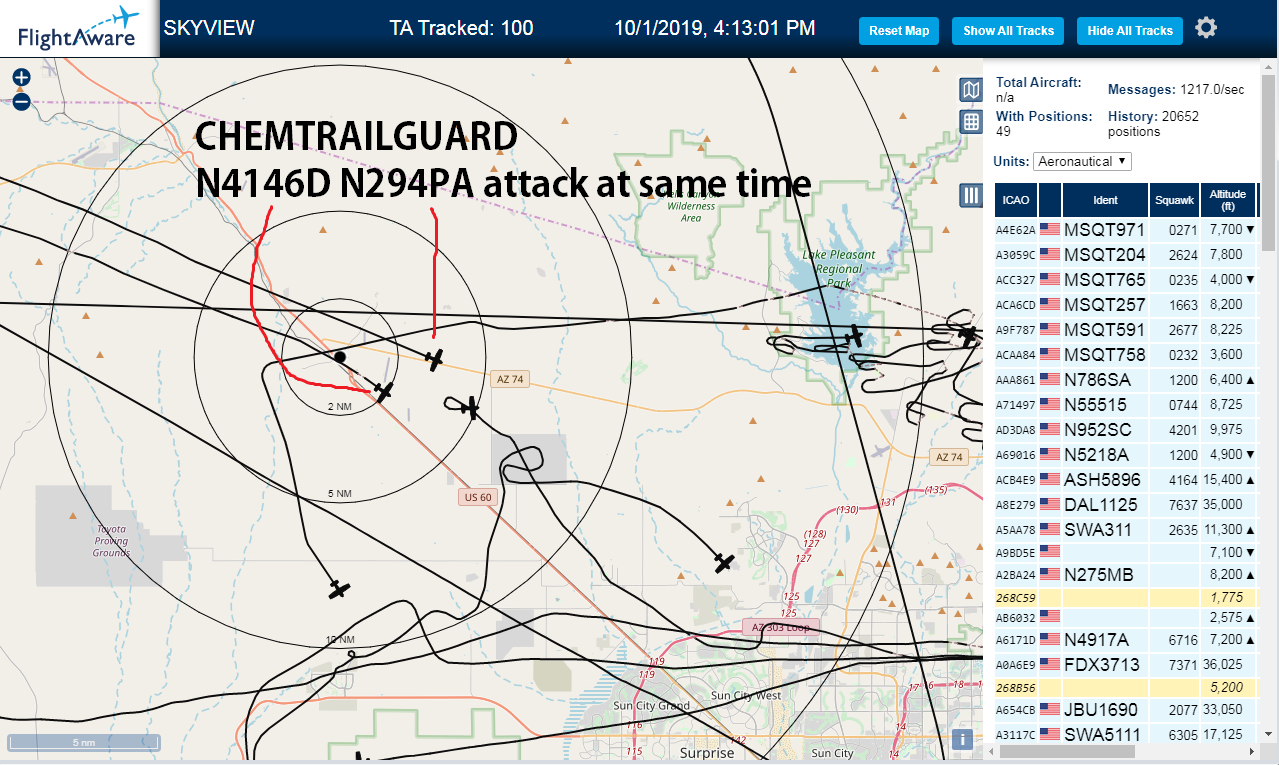This screenshot has height=765, width=1279.
Task: Open the Units dropdown showing Aeronautical
Action: (1083, 161)
